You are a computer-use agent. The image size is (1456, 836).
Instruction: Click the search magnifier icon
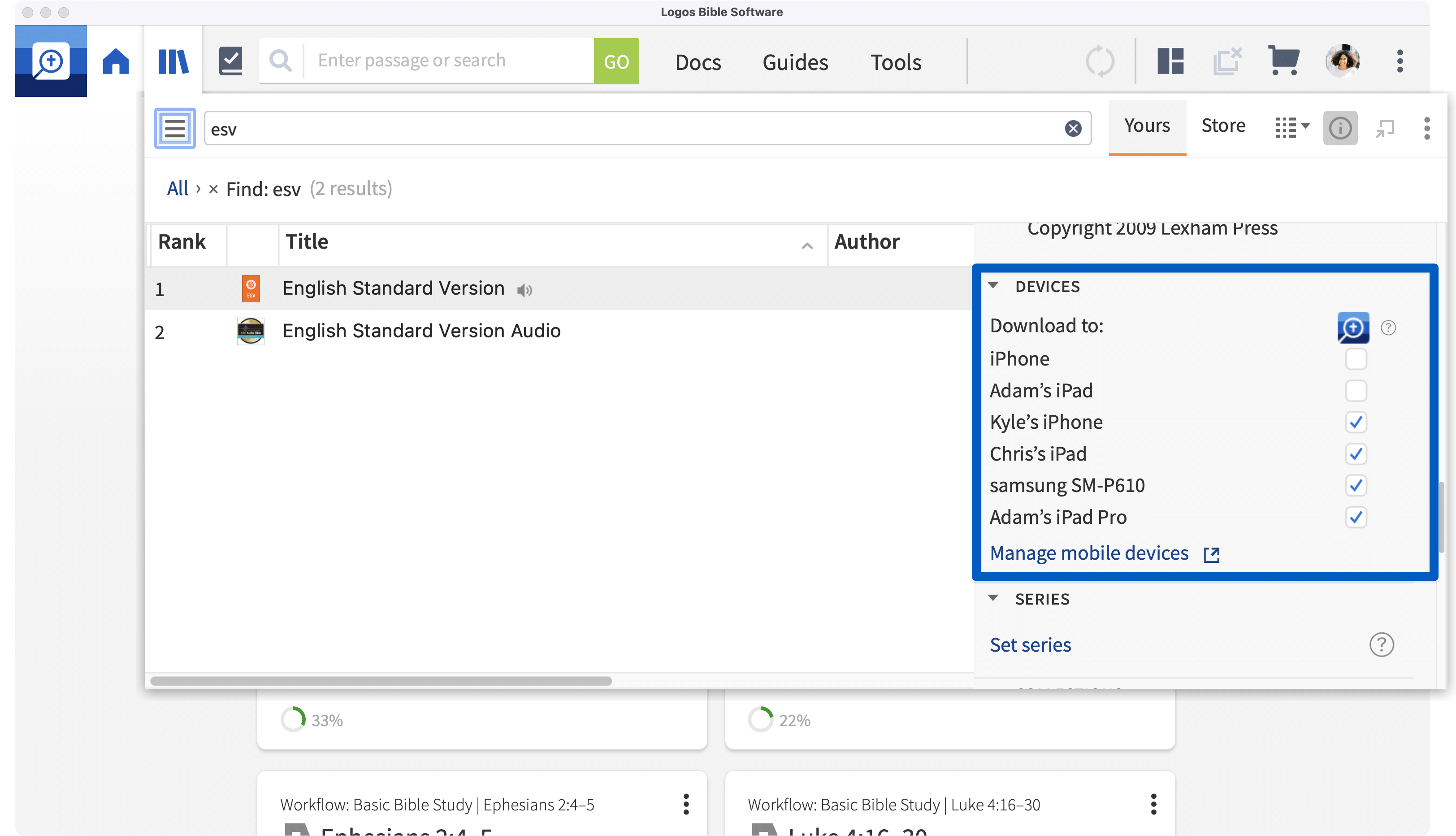(281, 61)
